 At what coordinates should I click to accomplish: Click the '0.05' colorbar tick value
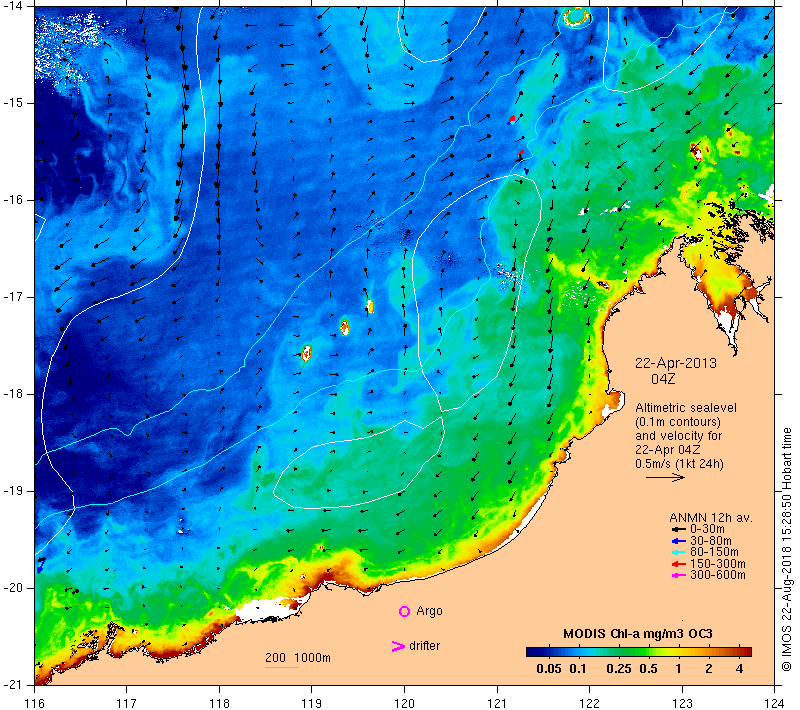click(x=548, y=669)
